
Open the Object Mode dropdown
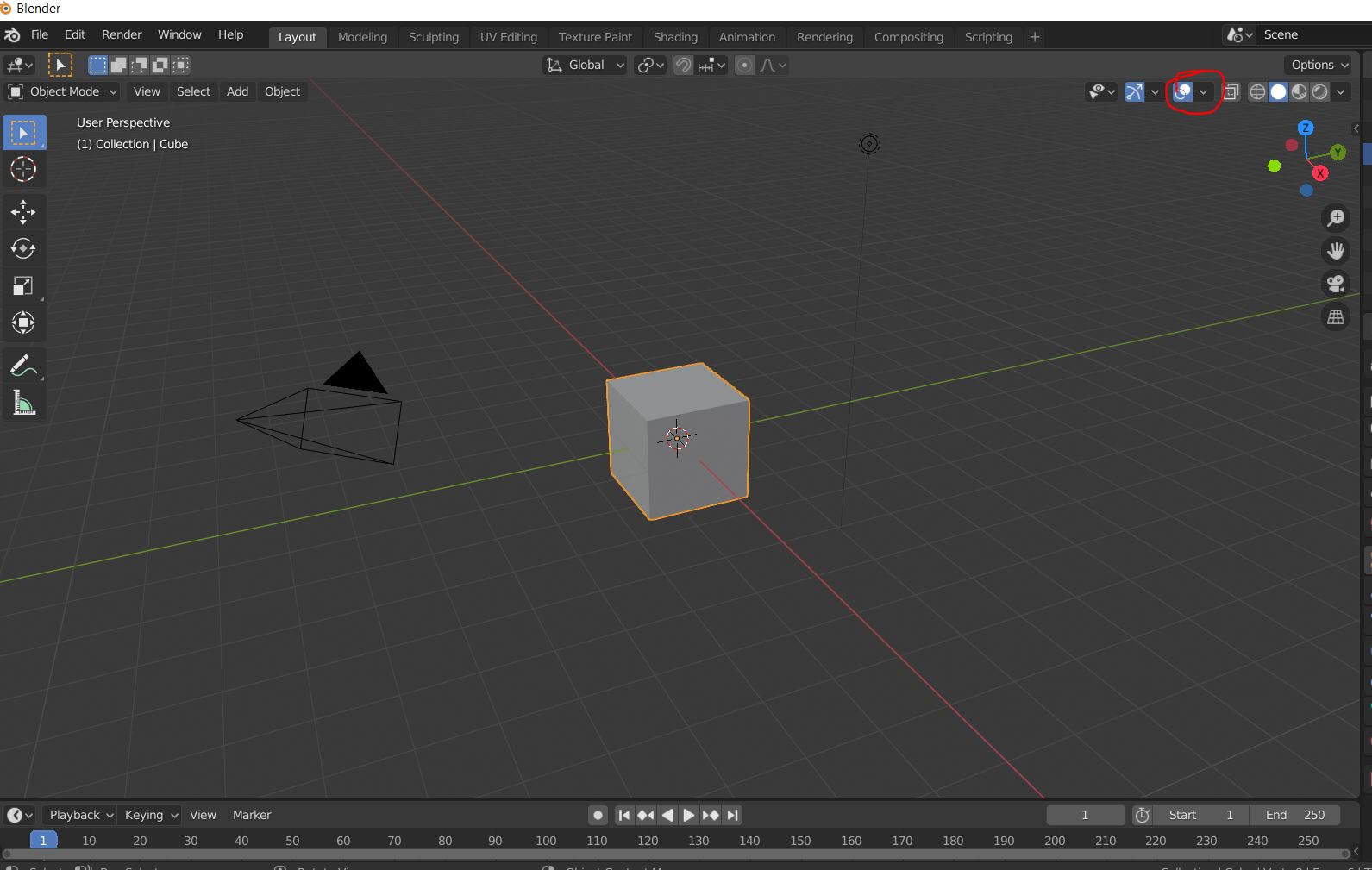62,91
